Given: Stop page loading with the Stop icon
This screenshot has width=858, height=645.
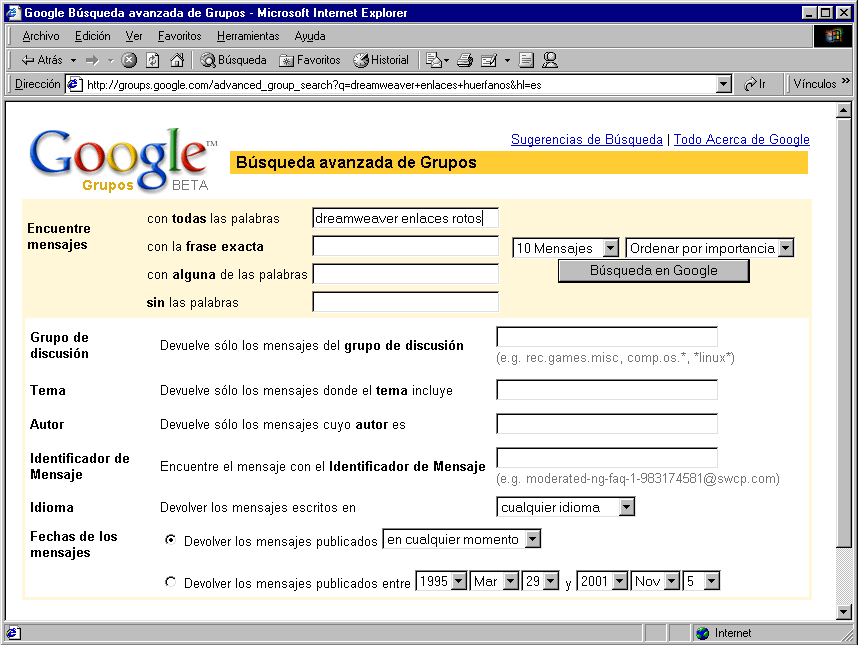Looking at the screenshot, I should (x=129, y=60).
